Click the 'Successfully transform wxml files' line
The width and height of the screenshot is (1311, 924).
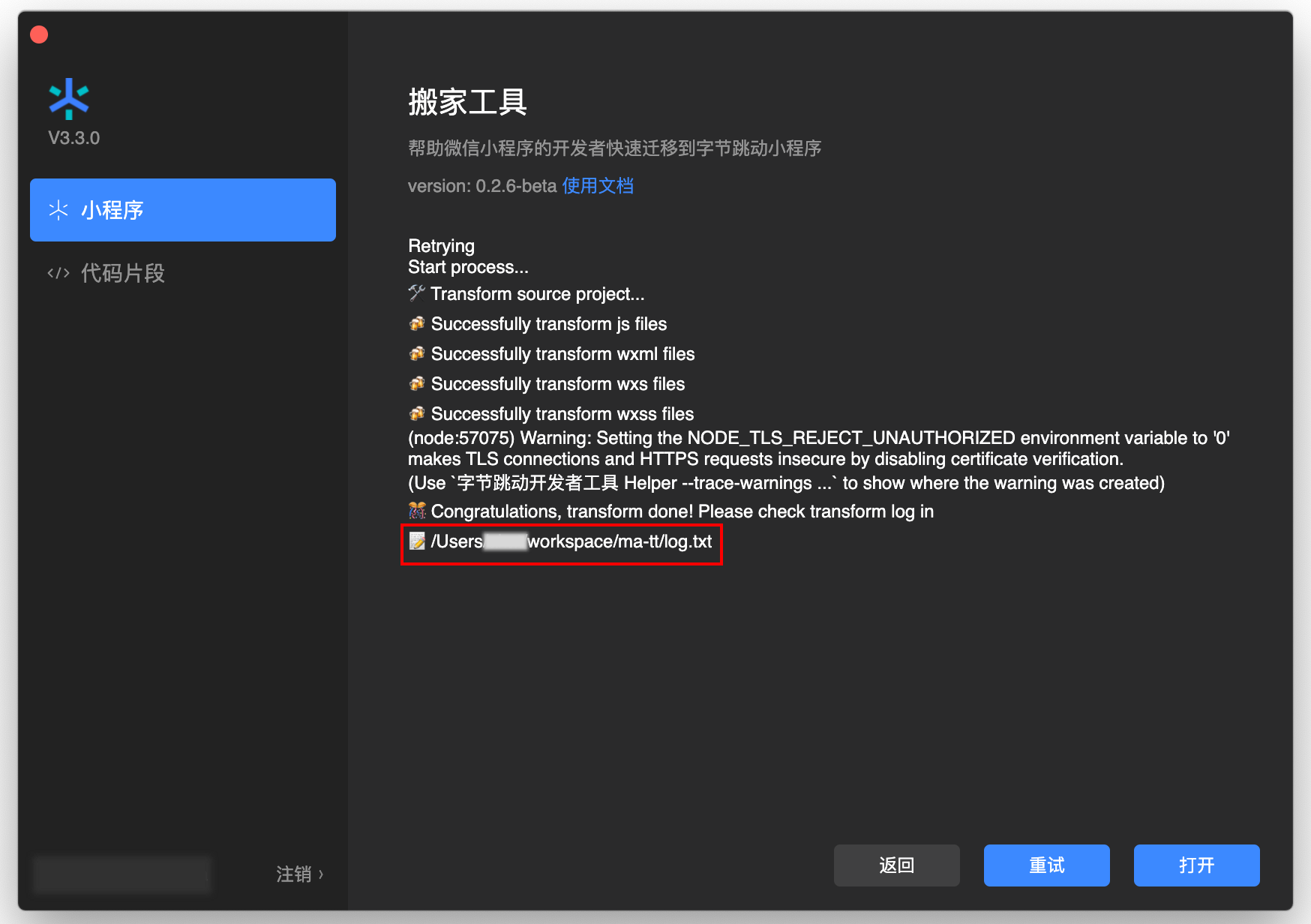coord(563,354)
